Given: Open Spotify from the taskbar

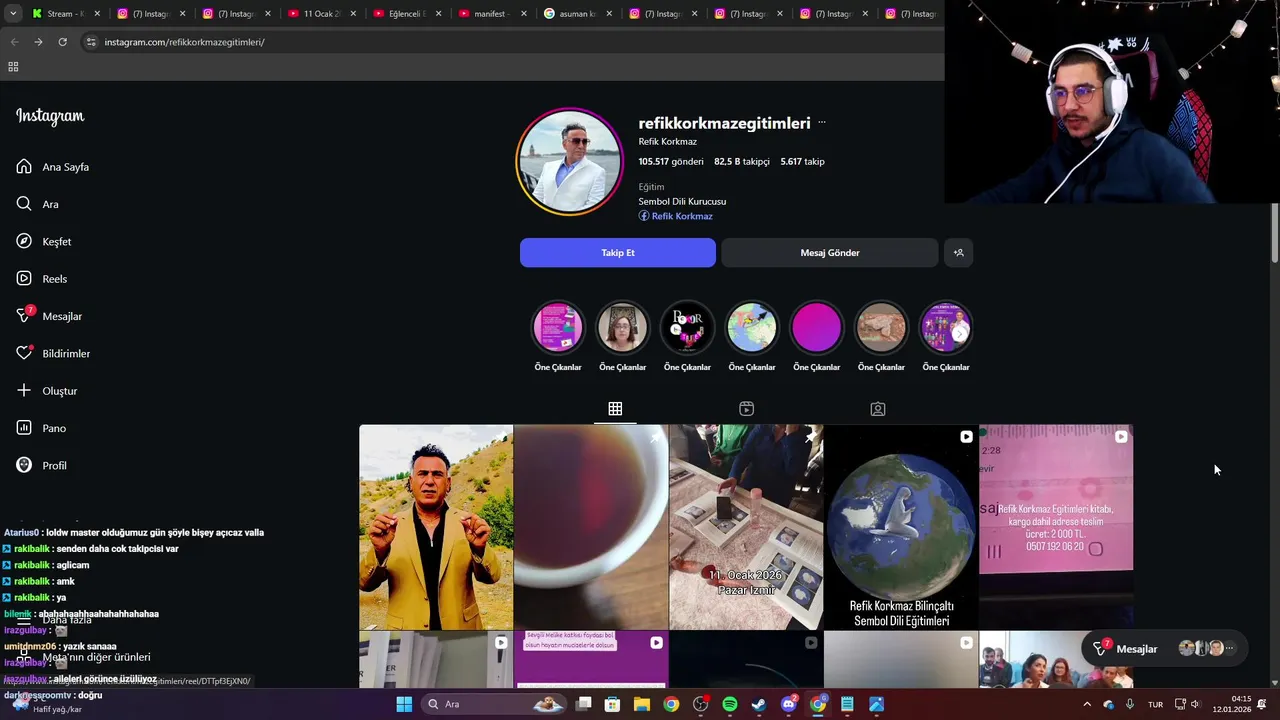Looking at the screenshot, I should (x=730, y=704).
